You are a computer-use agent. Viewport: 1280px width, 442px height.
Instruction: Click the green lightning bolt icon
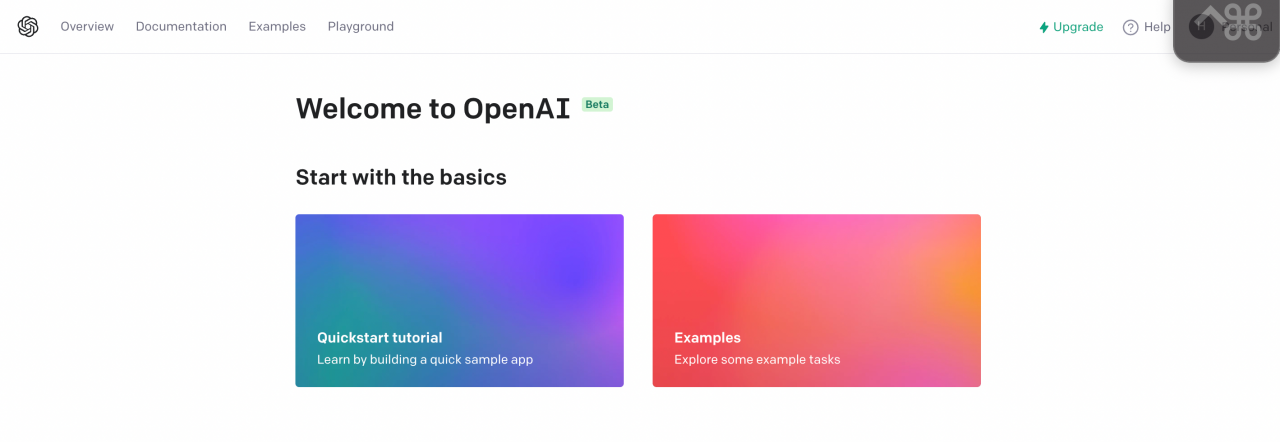(1044, 27)
